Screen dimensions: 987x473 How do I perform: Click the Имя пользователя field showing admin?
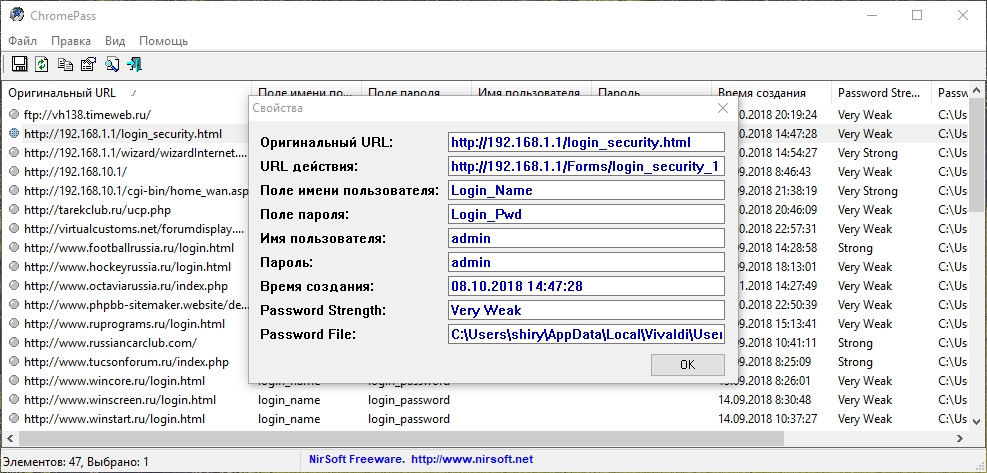[x=586, y=238]
